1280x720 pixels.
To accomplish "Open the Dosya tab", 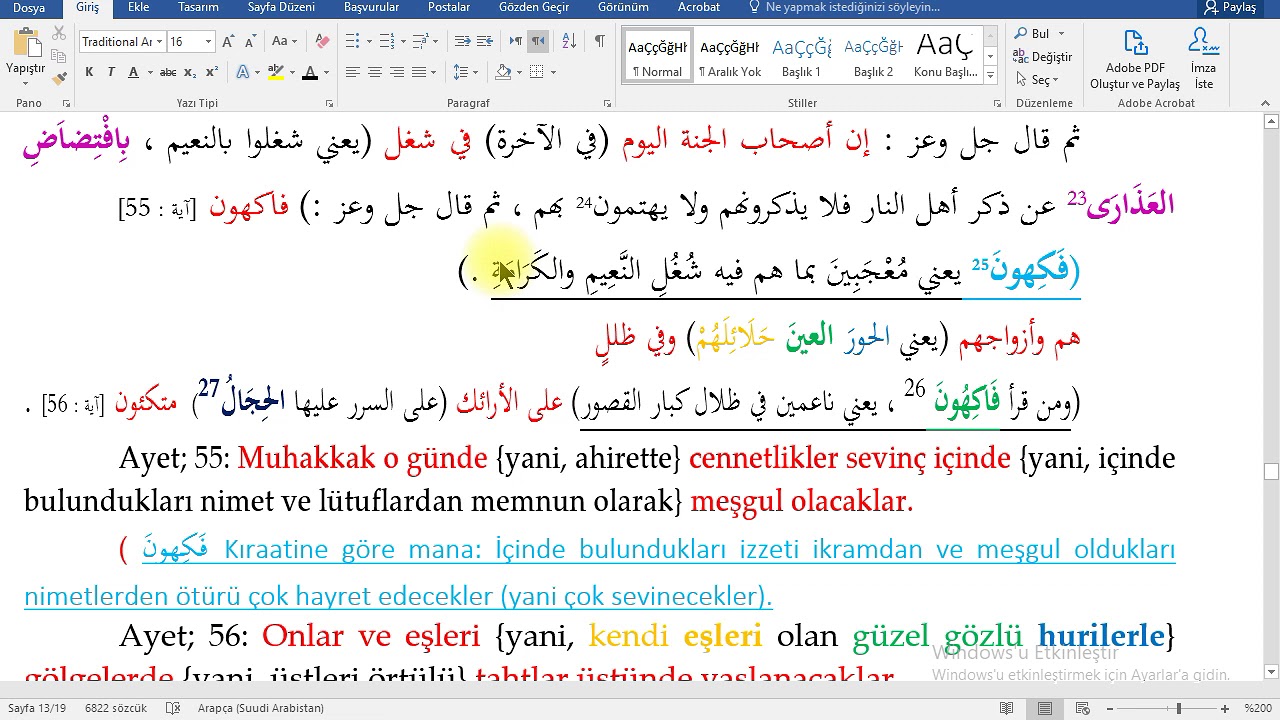I will [29, 7].
